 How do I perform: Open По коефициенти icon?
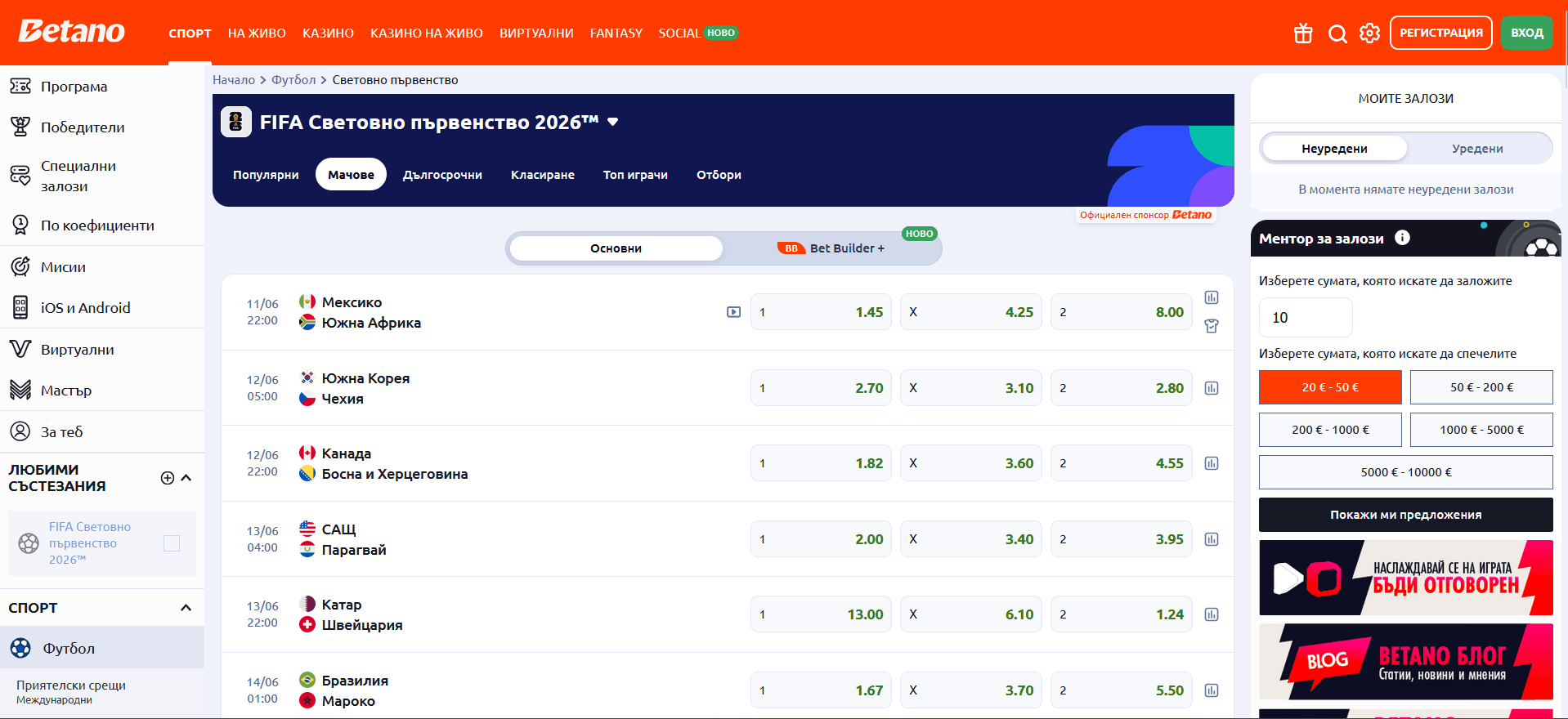coord(20,225)
